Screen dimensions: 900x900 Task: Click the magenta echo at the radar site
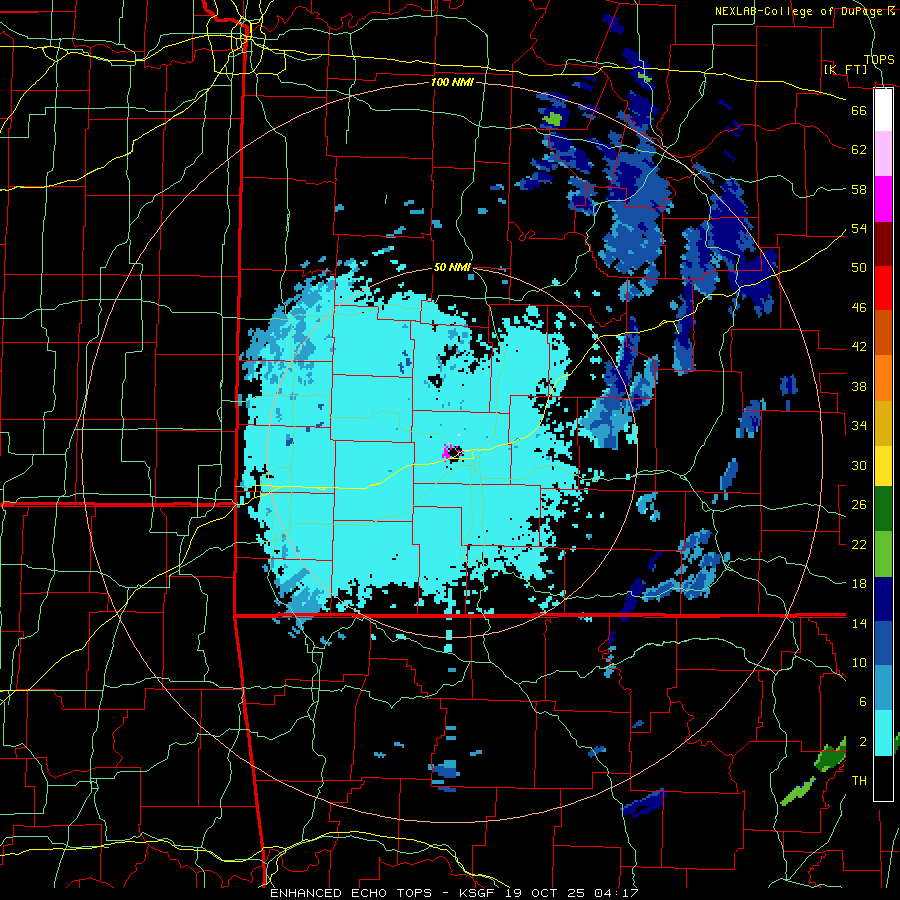point(446,452)
